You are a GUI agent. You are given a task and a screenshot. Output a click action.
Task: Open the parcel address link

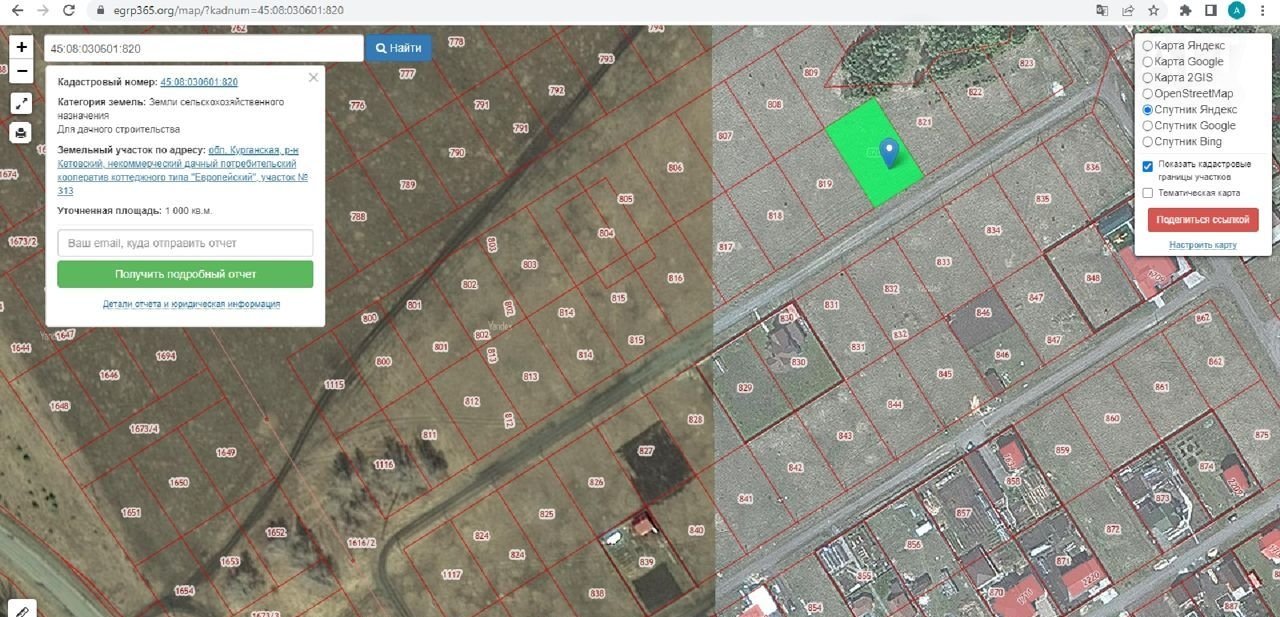pyautogui.click(x=183, y=170)
